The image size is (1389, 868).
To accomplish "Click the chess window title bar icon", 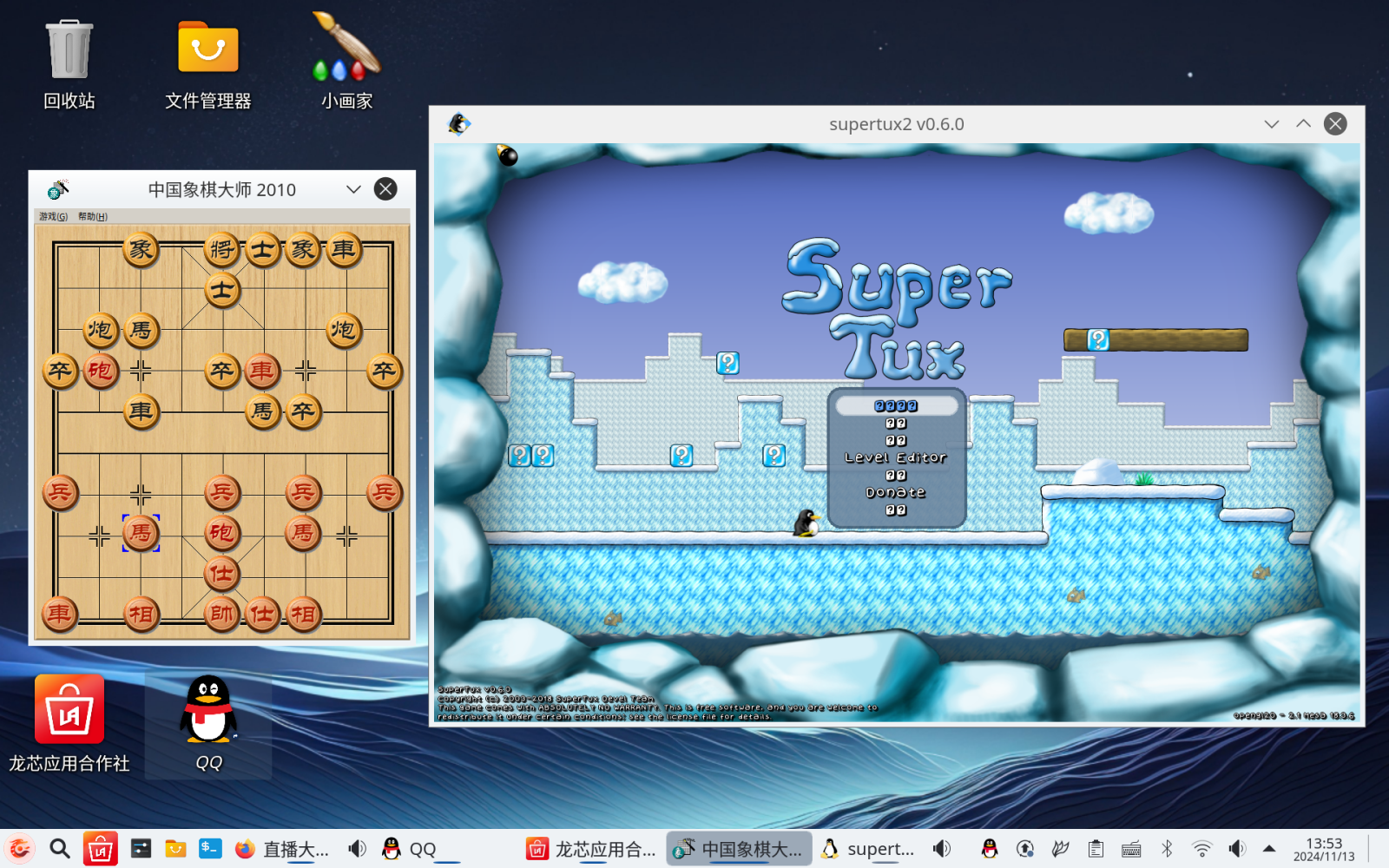I will 57,189.
